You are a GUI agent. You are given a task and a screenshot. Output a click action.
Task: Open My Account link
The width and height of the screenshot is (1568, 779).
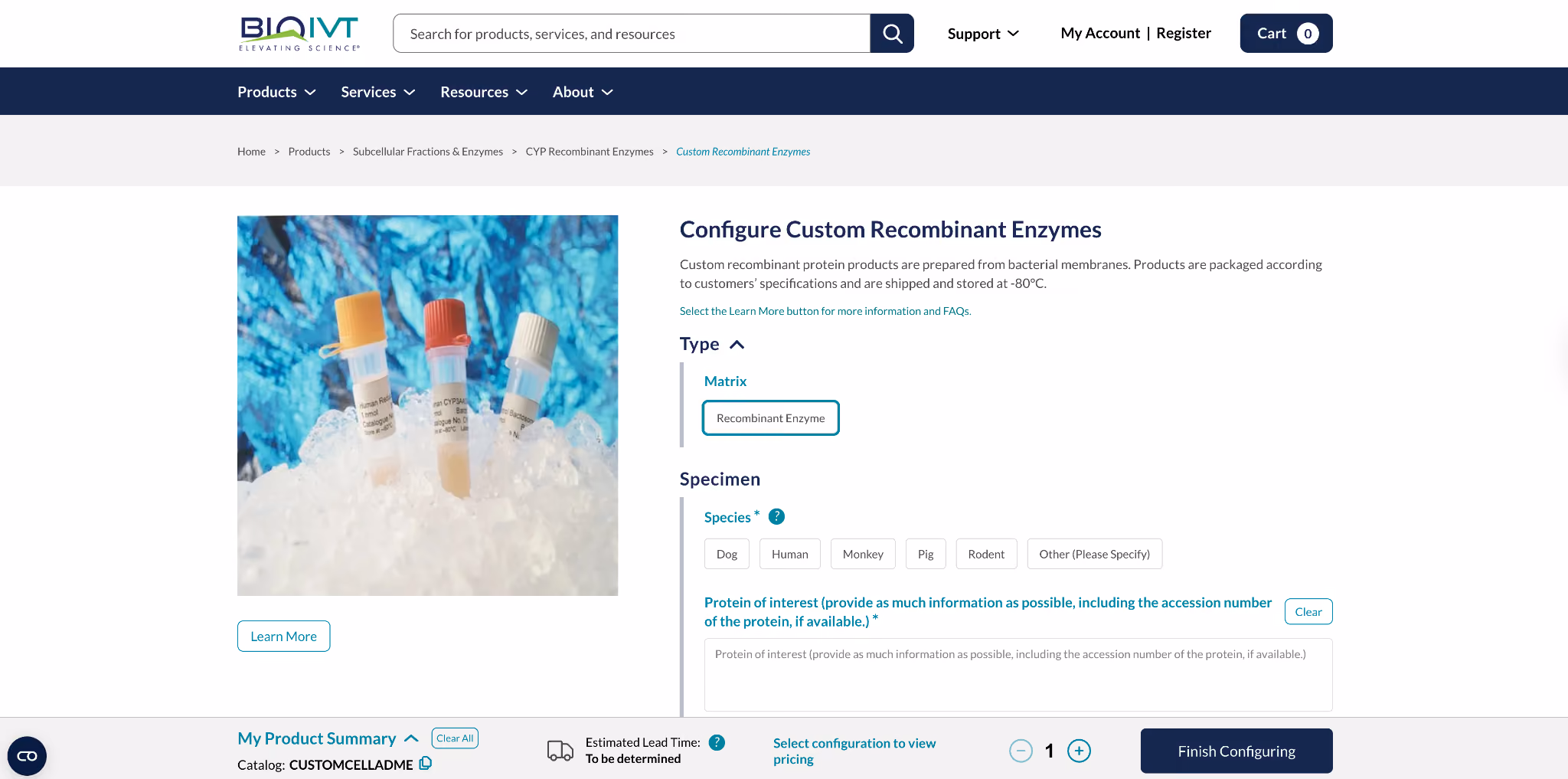pos(1100,33)
